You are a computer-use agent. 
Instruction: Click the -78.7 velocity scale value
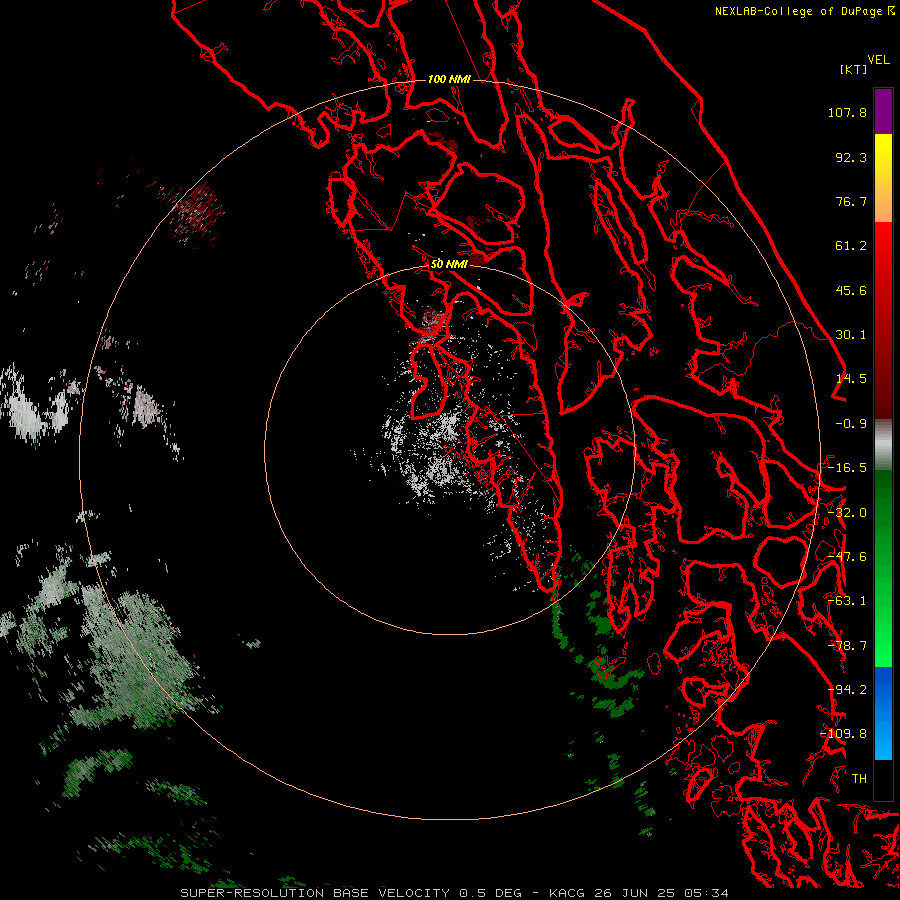[847, 646]
